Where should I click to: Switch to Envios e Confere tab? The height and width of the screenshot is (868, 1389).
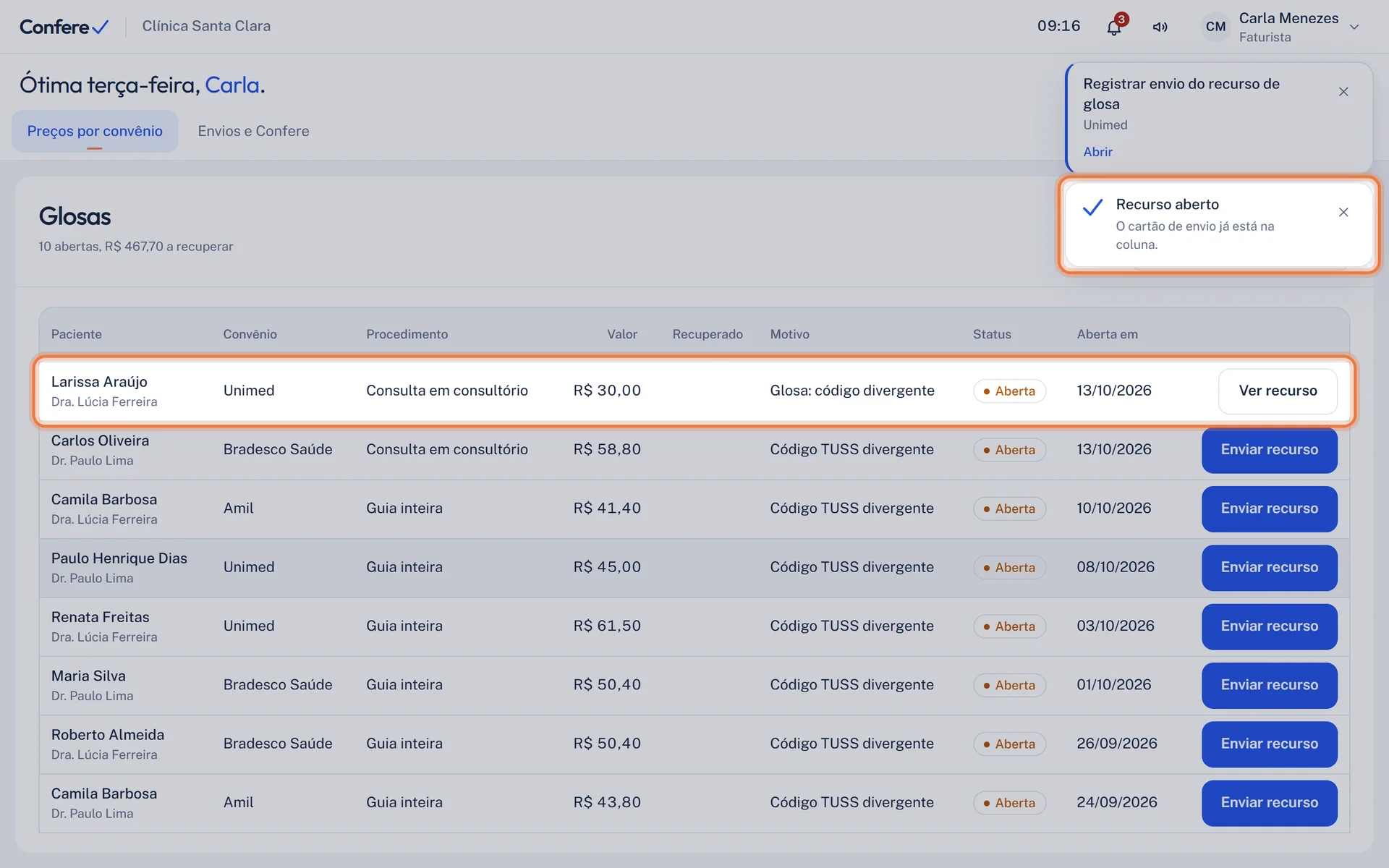pos(253,131)
